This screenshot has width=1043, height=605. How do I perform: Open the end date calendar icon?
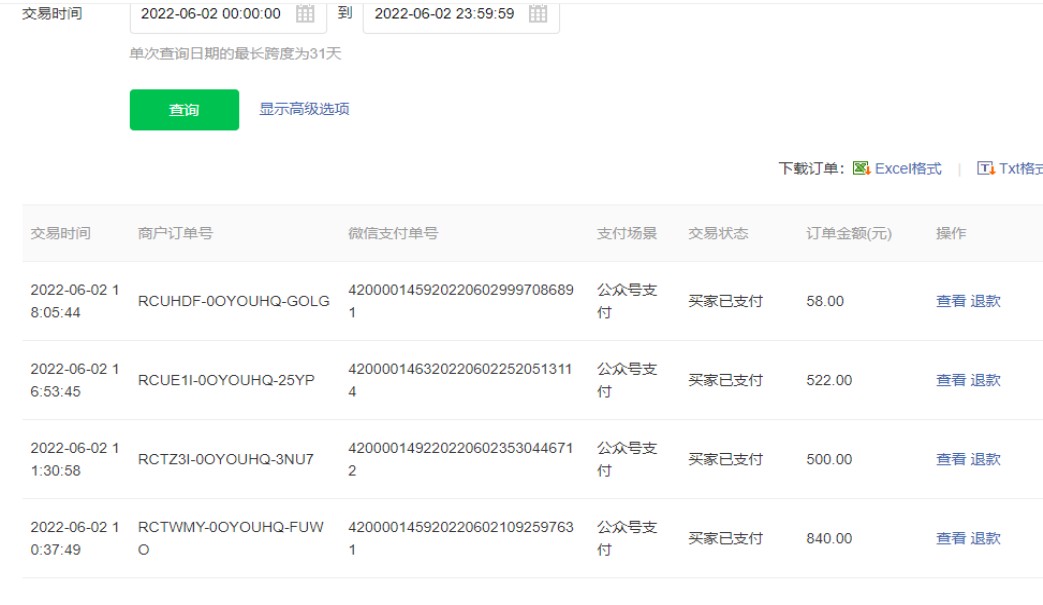(538, 14)
